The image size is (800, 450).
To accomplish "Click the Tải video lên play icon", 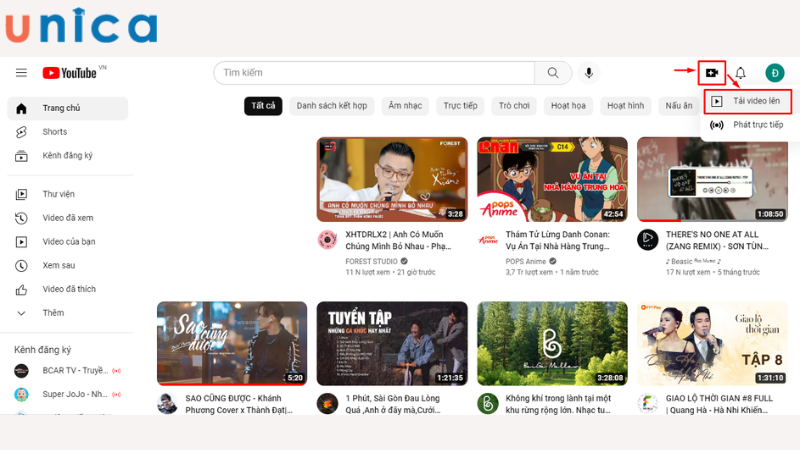I will pyautogui.click(x=716, y=102).
